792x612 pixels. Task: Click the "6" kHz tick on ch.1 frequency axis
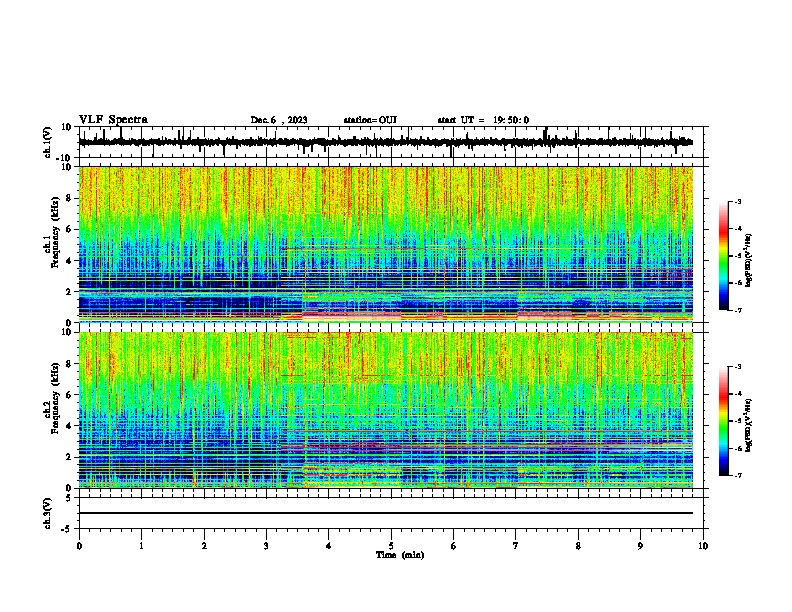pyautogui.click(x=69, y=230)
